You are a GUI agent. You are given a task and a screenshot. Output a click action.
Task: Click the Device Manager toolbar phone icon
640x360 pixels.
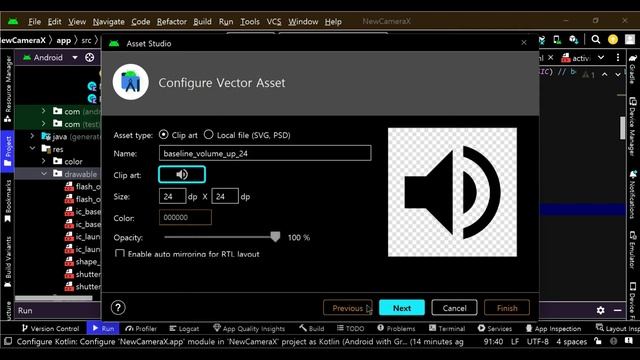click(x=557, y=40)
